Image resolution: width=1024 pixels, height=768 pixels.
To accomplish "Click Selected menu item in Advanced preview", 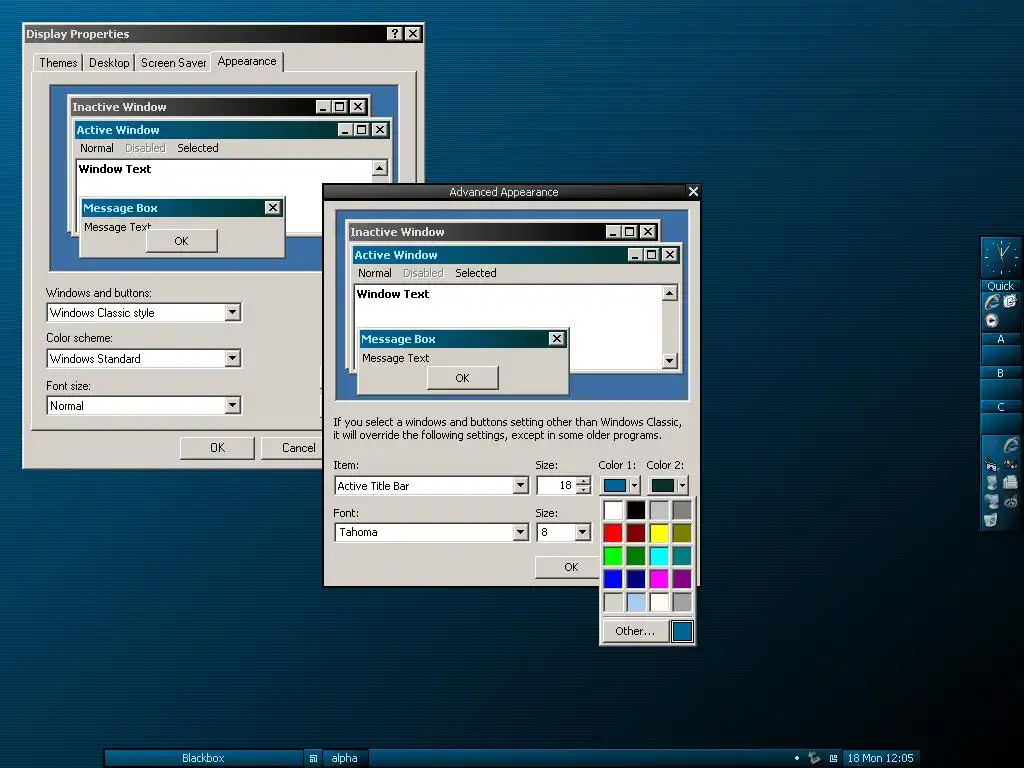I will (475, 273).
